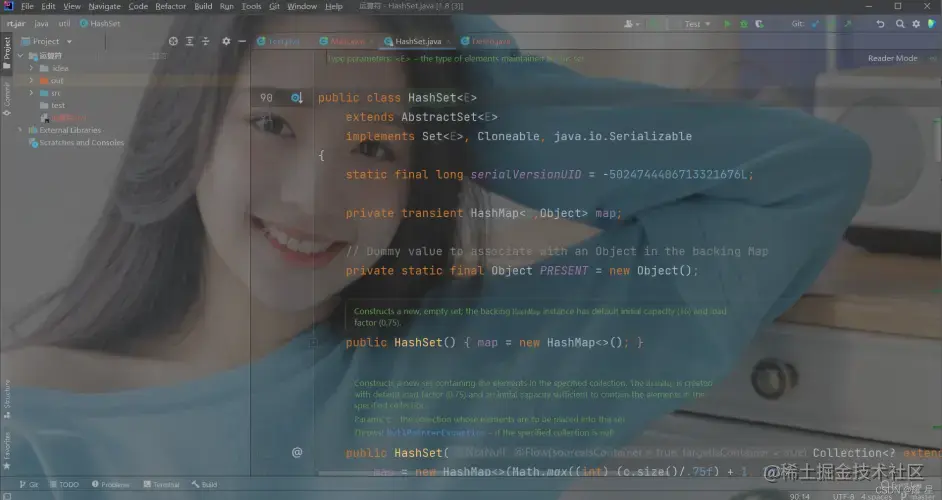
Task: Toggle Reader Mode
Action: point(892,58)
